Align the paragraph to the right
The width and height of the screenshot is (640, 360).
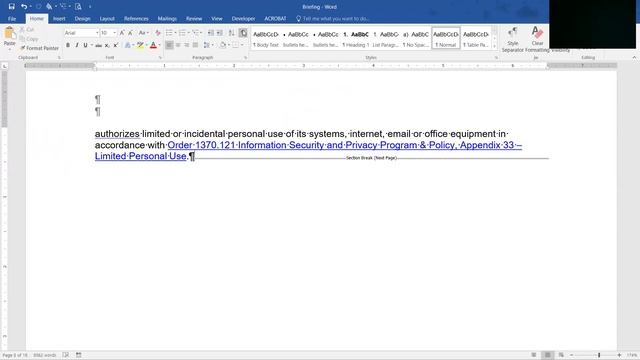click(187, 45)
